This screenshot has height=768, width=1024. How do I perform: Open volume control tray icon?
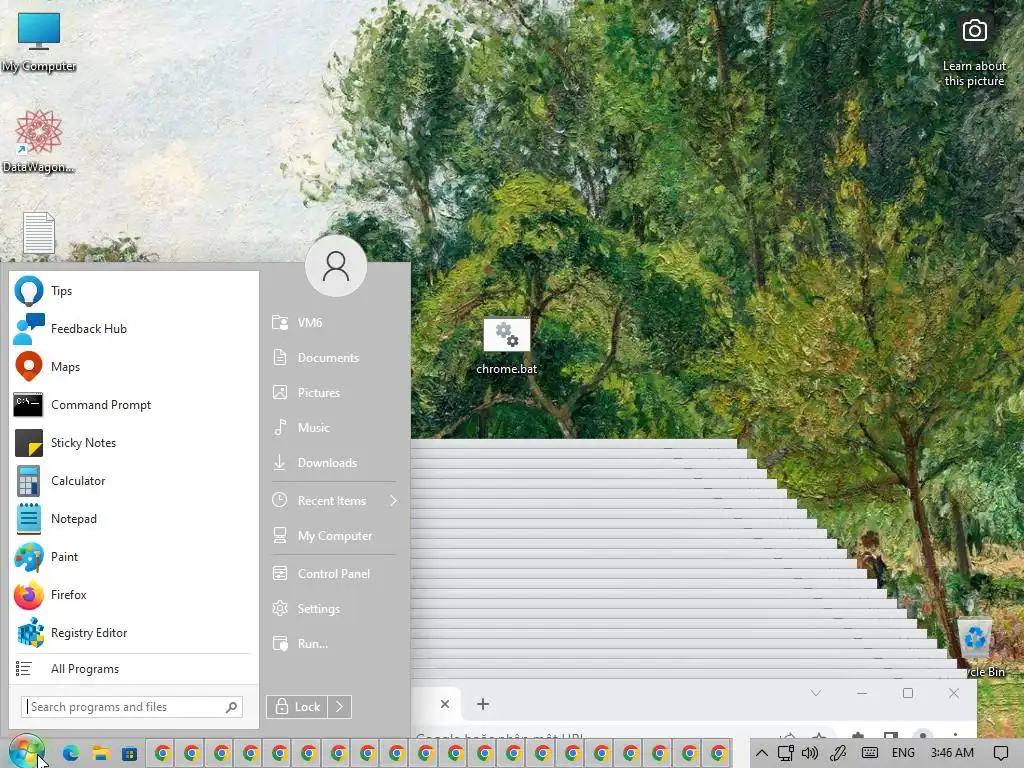[x=810, y=753]
